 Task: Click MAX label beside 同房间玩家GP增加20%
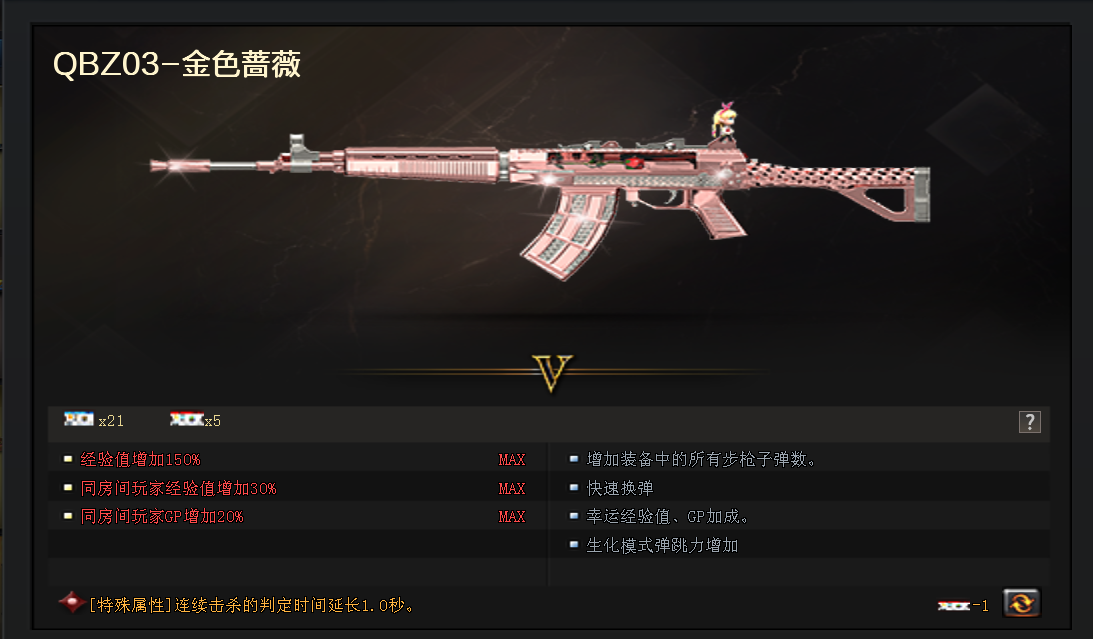coord(512,517)
